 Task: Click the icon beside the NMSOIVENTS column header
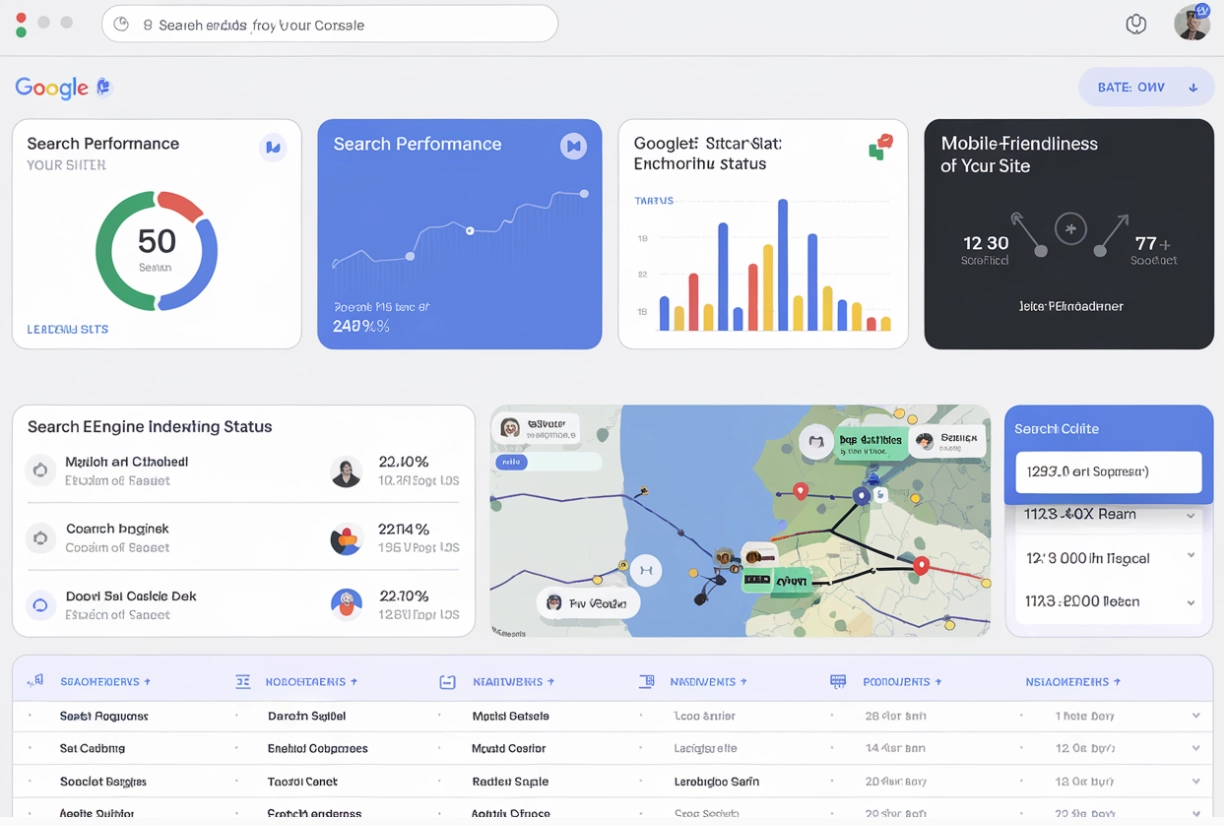pyautogui.click(x=646, y=682)
